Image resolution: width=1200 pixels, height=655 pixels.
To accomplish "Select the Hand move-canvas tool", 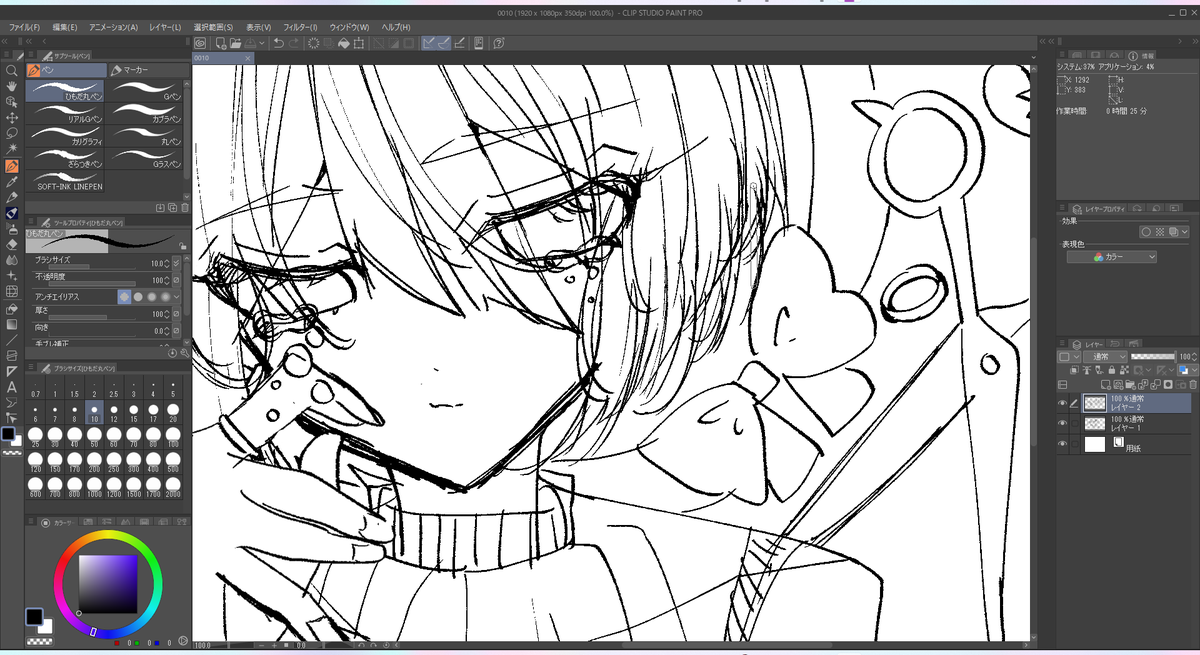I will click(11, 86).
